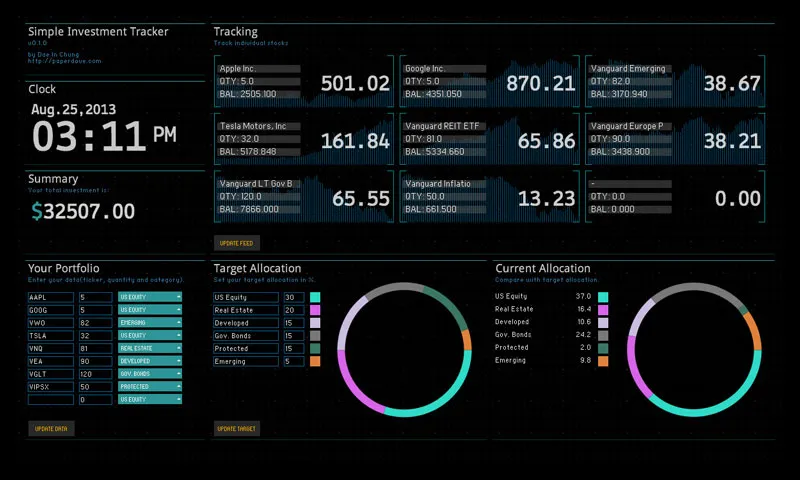Focus the quantity field showing 90 for VEA
This screenshot has width=800, height=480.
point(95,361)
